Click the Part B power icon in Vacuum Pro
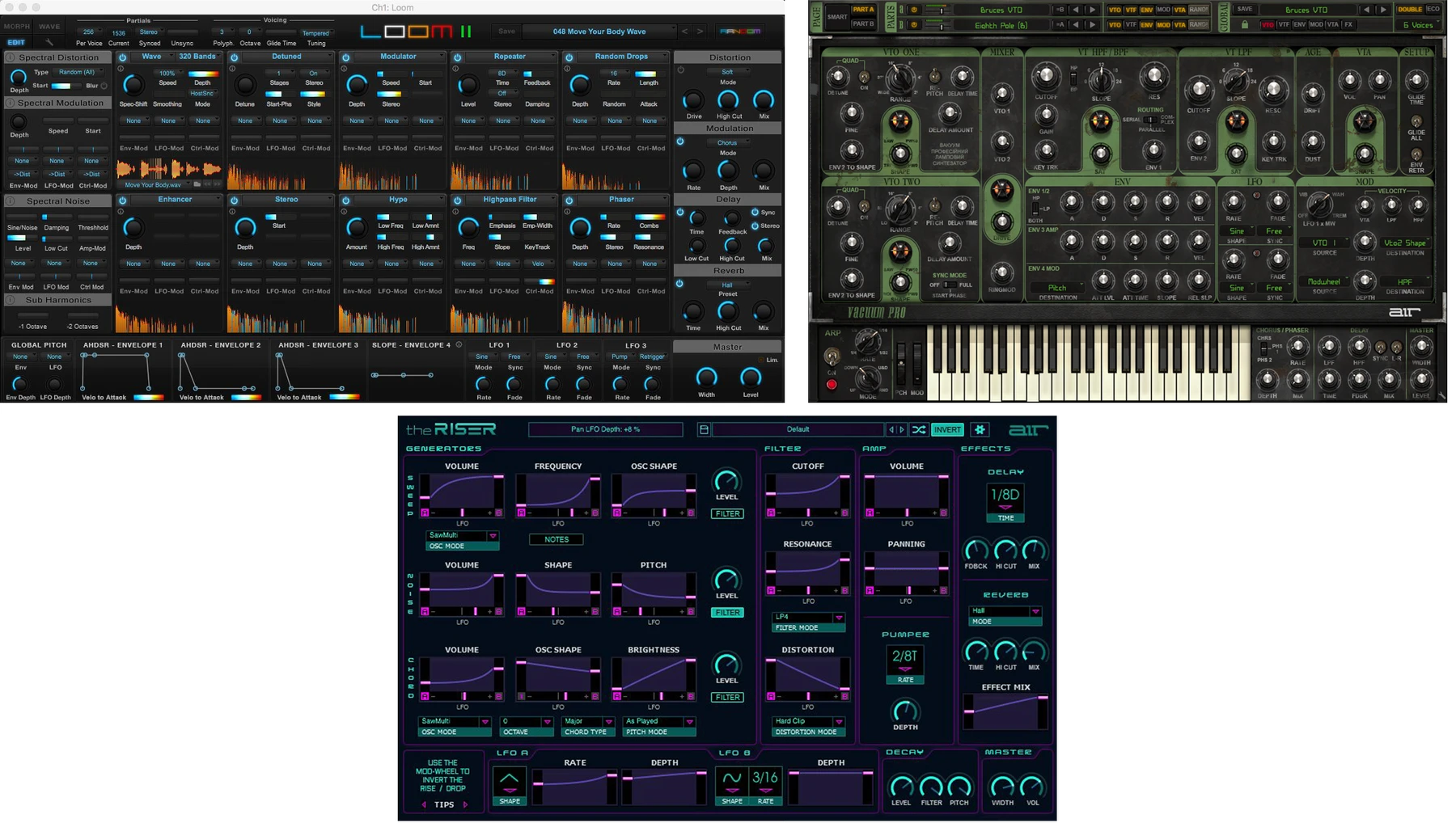The width and height of the screenshot is (1456, 823). click(914, 25)
